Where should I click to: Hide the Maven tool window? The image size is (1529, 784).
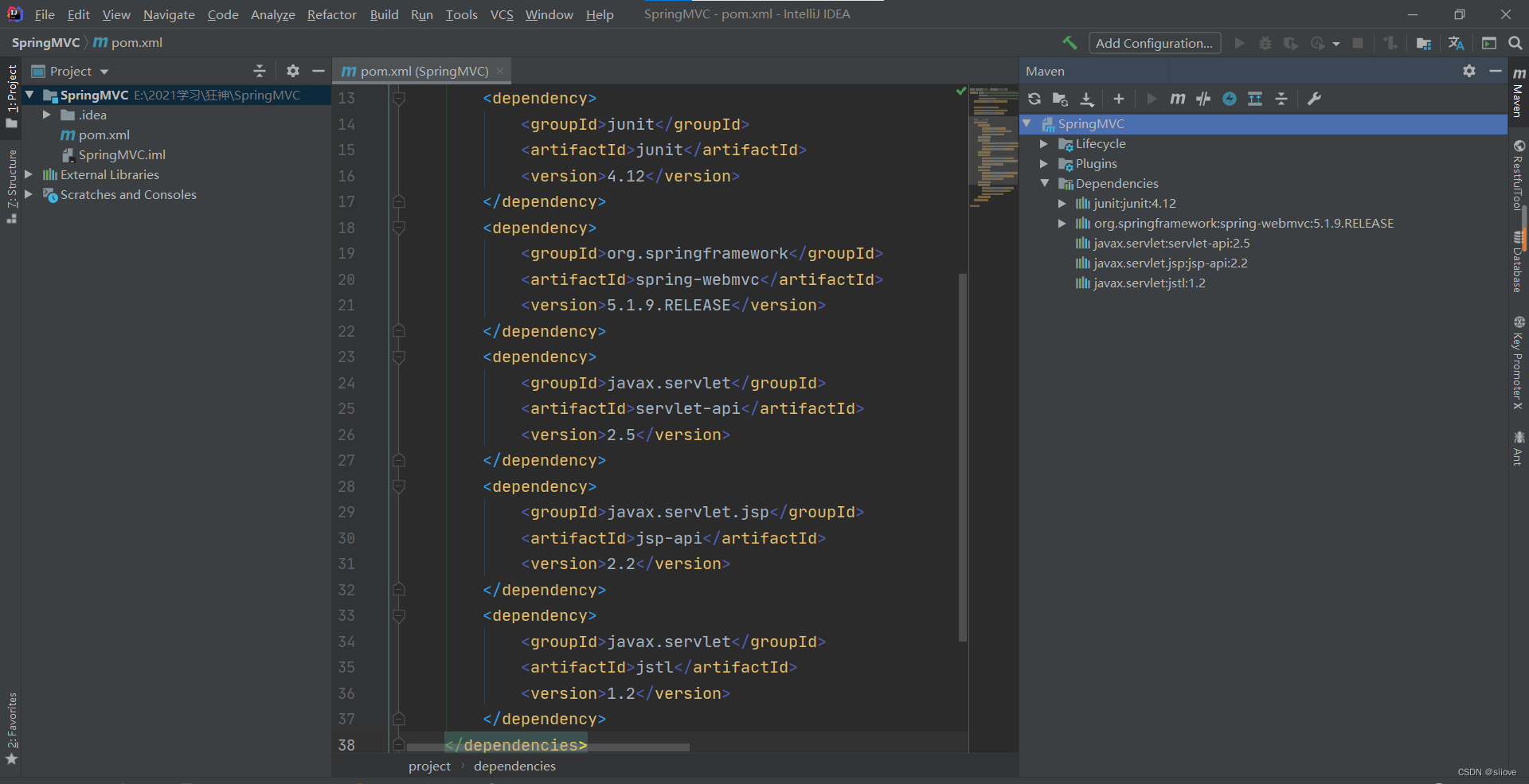pyautogui.click(x=1496, y=71)
